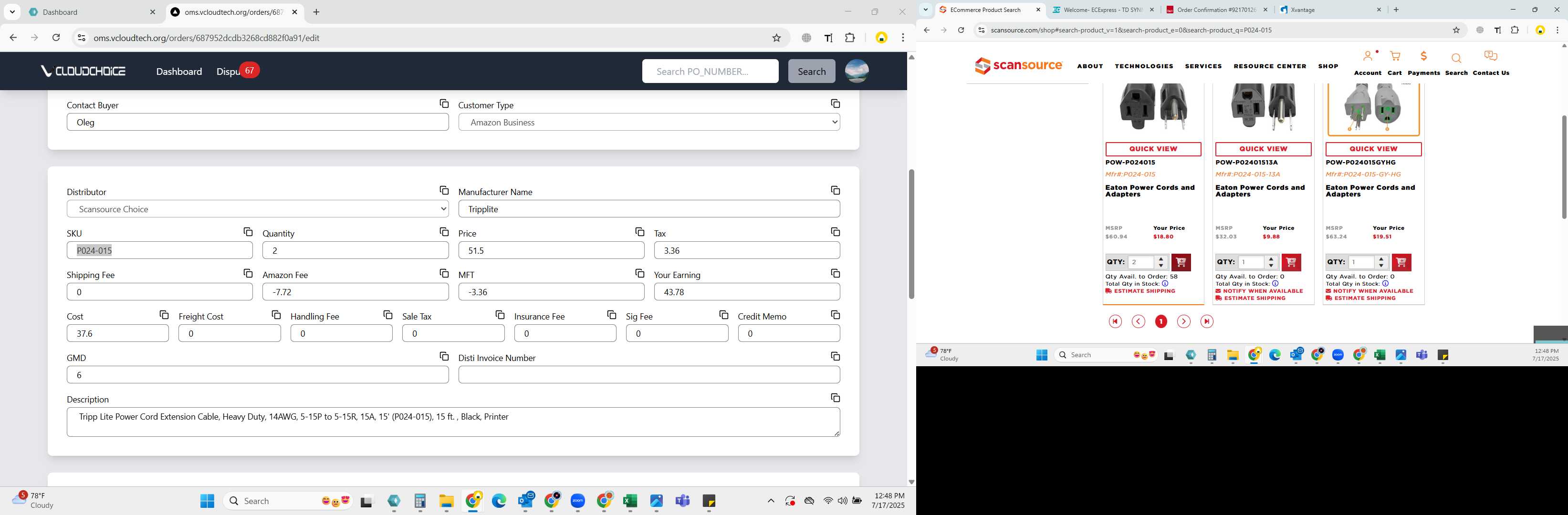Image resolution: width=1568 pixels, height=515 pixels.
Task: Copy the Manufacturer Name value
Action: click(835, 190)
